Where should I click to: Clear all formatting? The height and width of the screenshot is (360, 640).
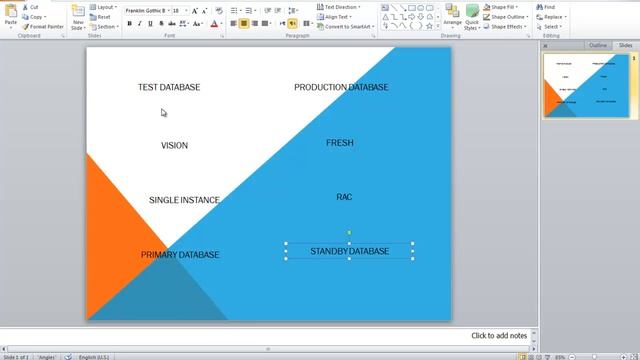click(x=219, y=11)
